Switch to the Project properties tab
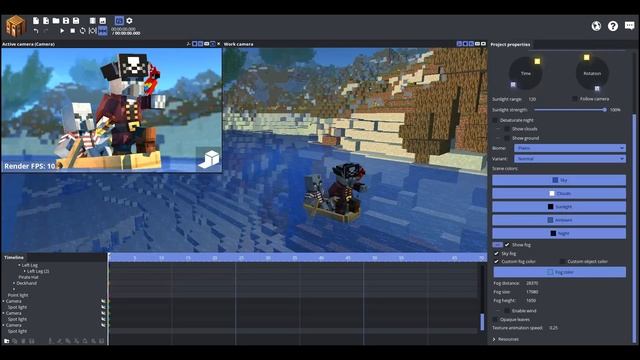The width and height of the screenshot is (640, 360). (x=510, y=44)
